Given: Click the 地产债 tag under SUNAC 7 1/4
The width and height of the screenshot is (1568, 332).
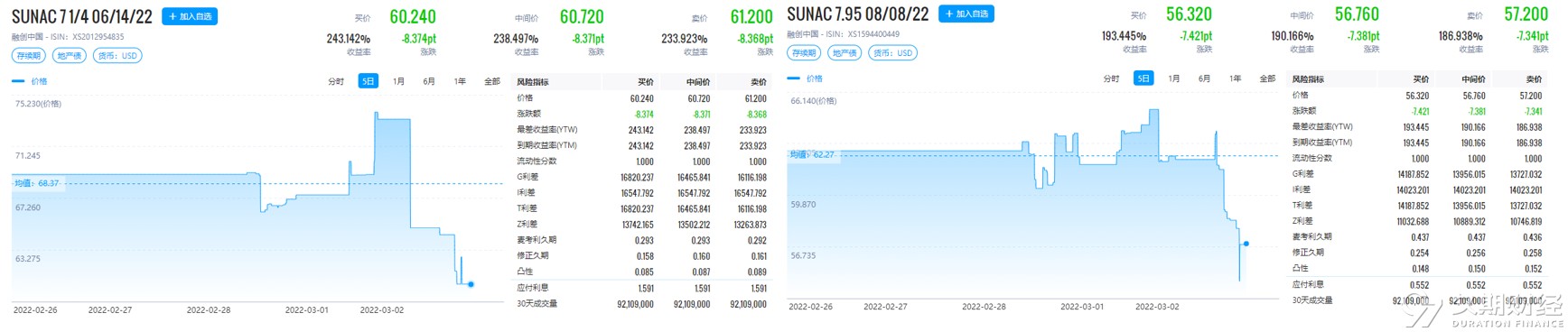Looking at the screenshot, I should (x=70, y=56).
